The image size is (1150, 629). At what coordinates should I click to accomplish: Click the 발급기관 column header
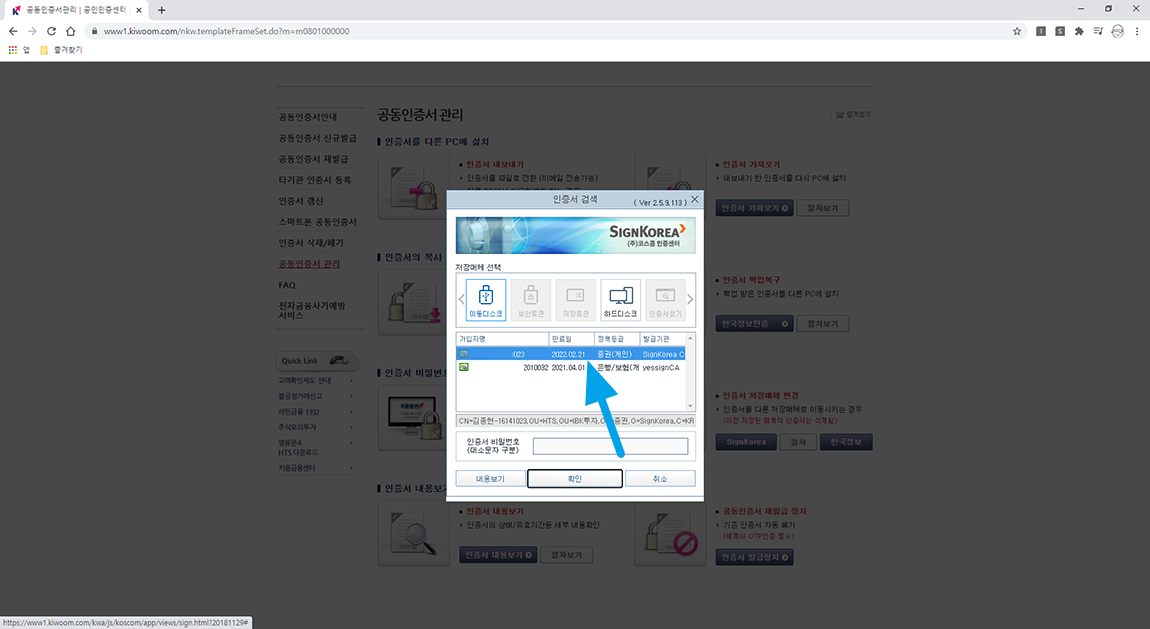click(x=662, y=339)
